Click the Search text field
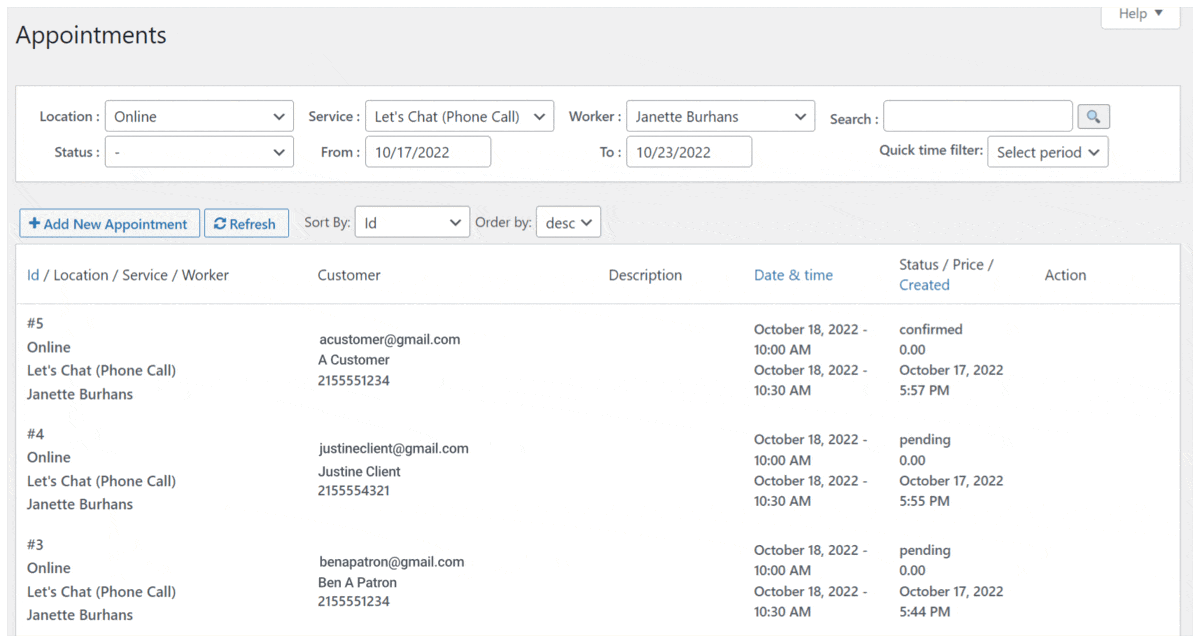Screen dimensions: 1200x643 (978, 116)
